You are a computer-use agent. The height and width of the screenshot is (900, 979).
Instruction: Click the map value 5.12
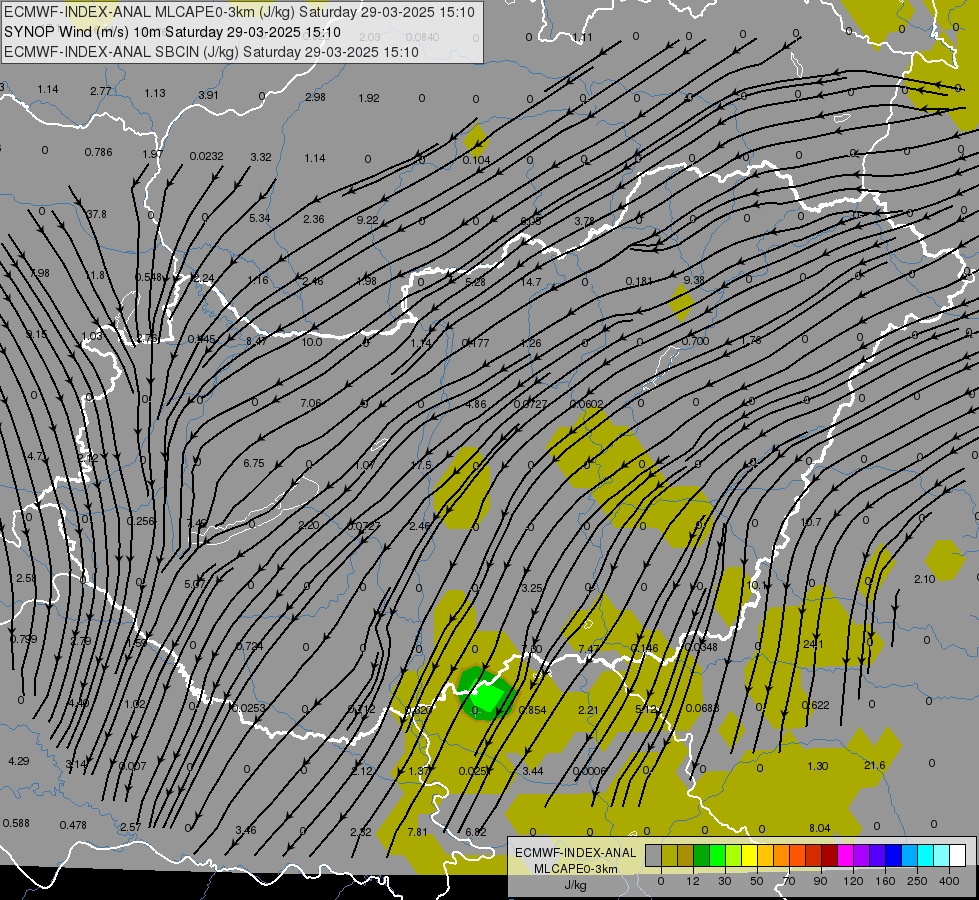[646, 709]
